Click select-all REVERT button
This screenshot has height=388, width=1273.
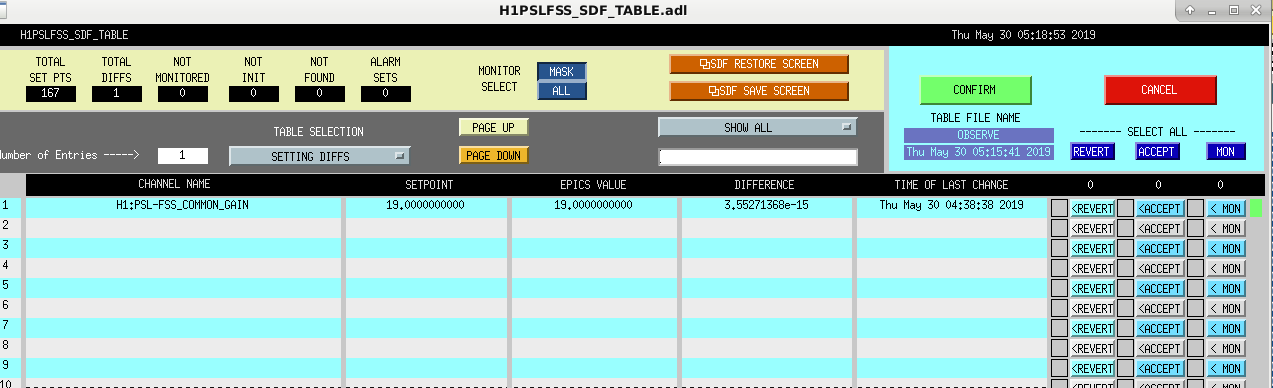click(1092, 152)
